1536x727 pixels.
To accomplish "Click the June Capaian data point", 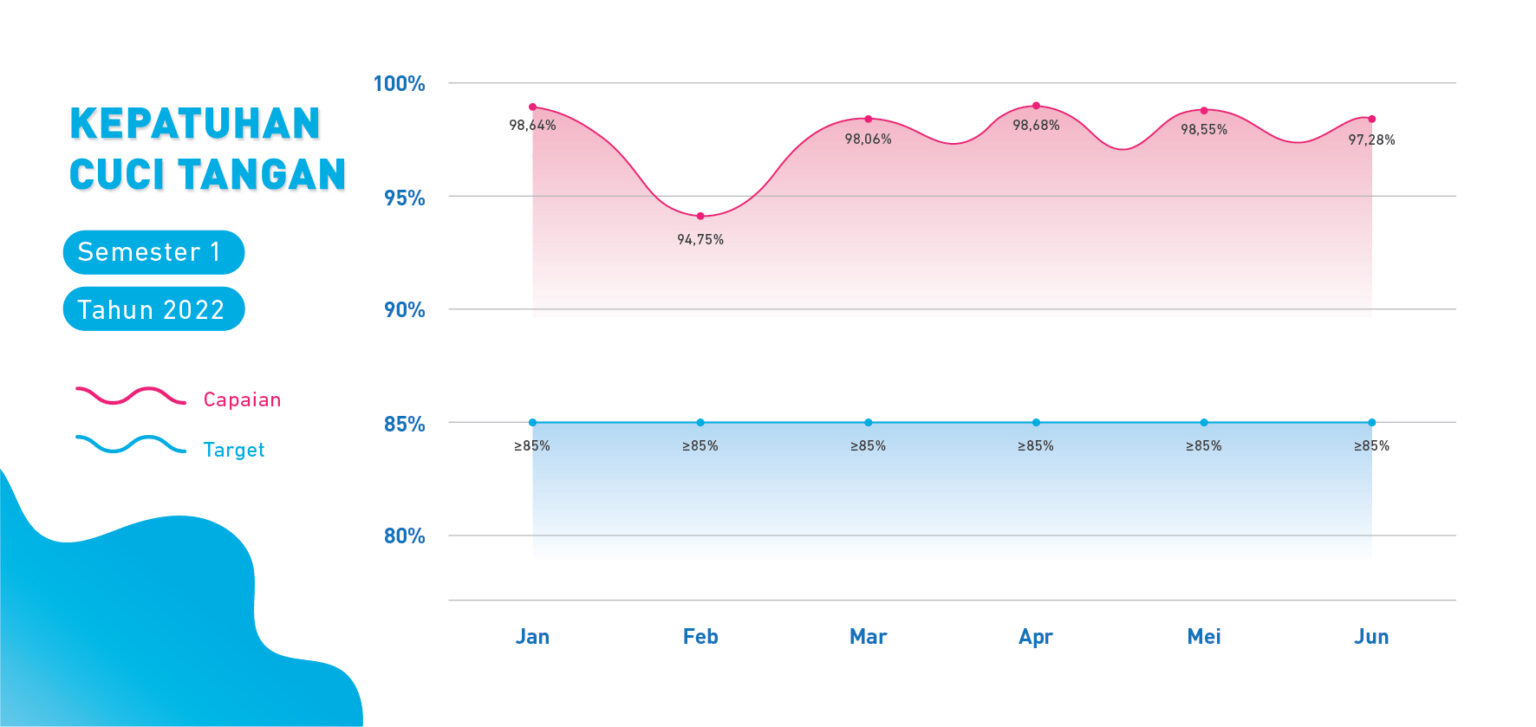I will [x=1372, y=119].
